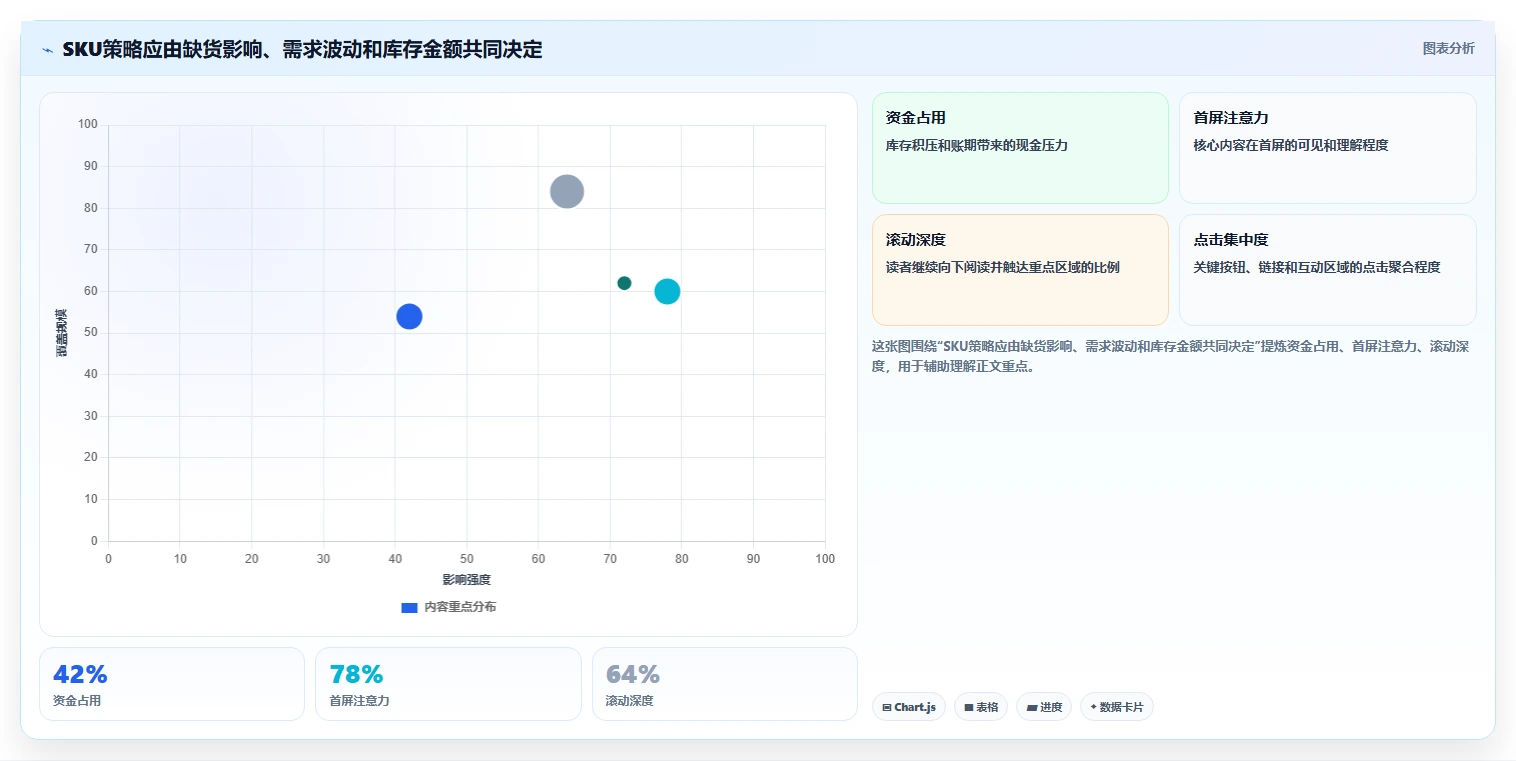Click the 覆盖规模 y-axis title
Image resolution: width=1516 pixels, height=761 pixels.
click(x=62, y=333)
